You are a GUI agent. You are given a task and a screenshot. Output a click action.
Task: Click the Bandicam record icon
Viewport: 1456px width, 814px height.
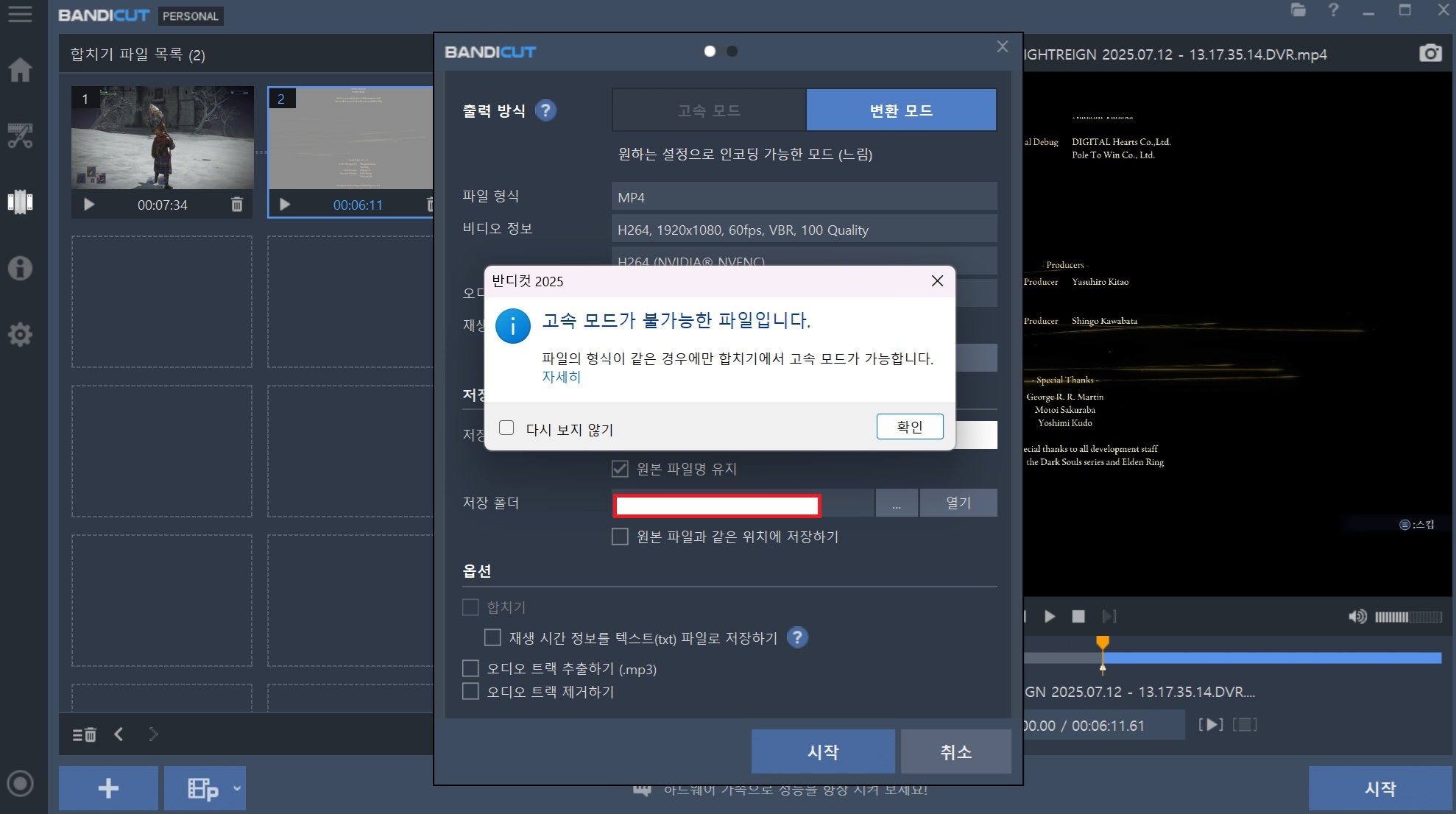(x=20, y=783)
